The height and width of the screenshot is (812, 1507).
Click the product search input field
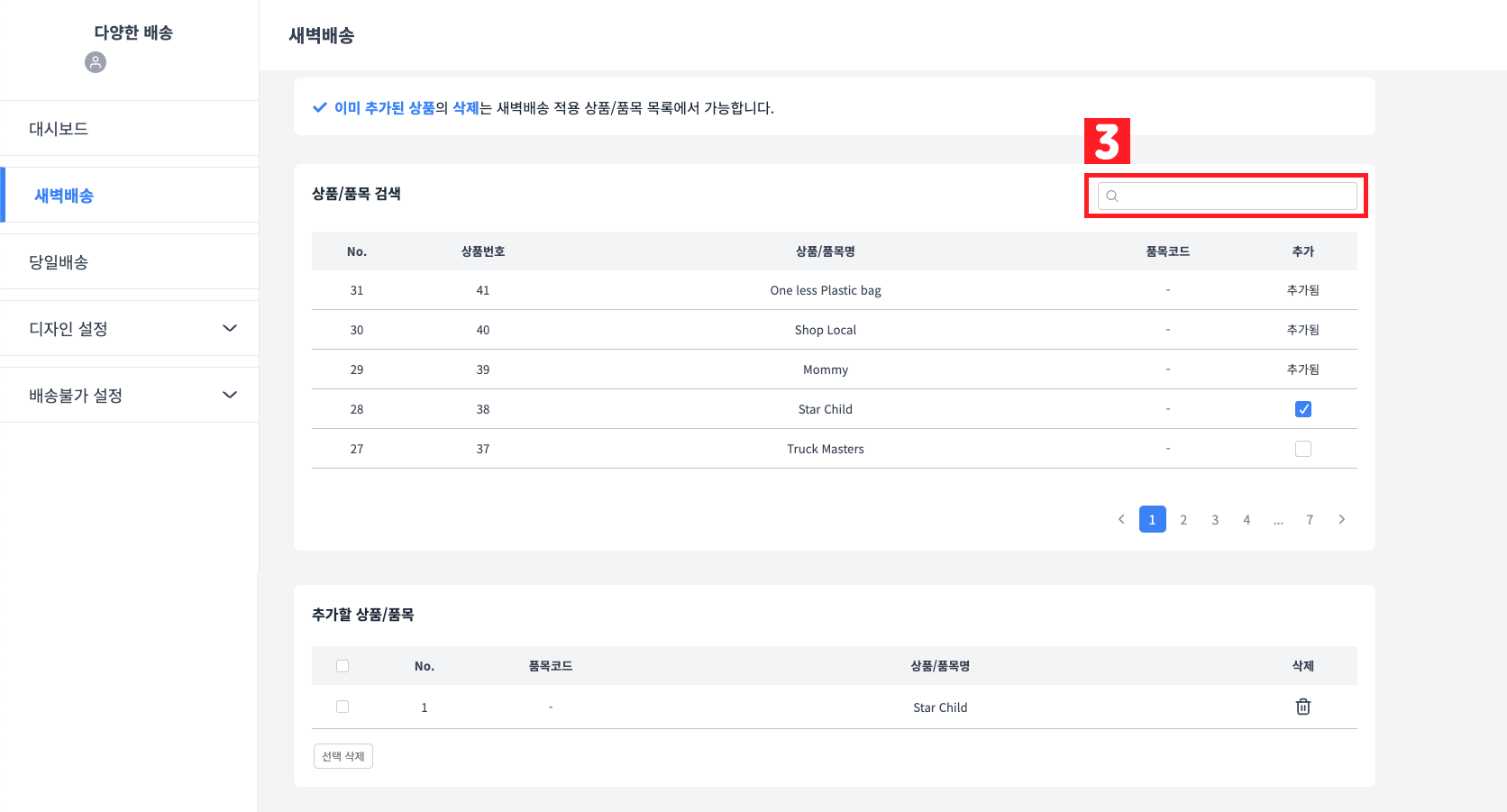(x=1235, y=196)
